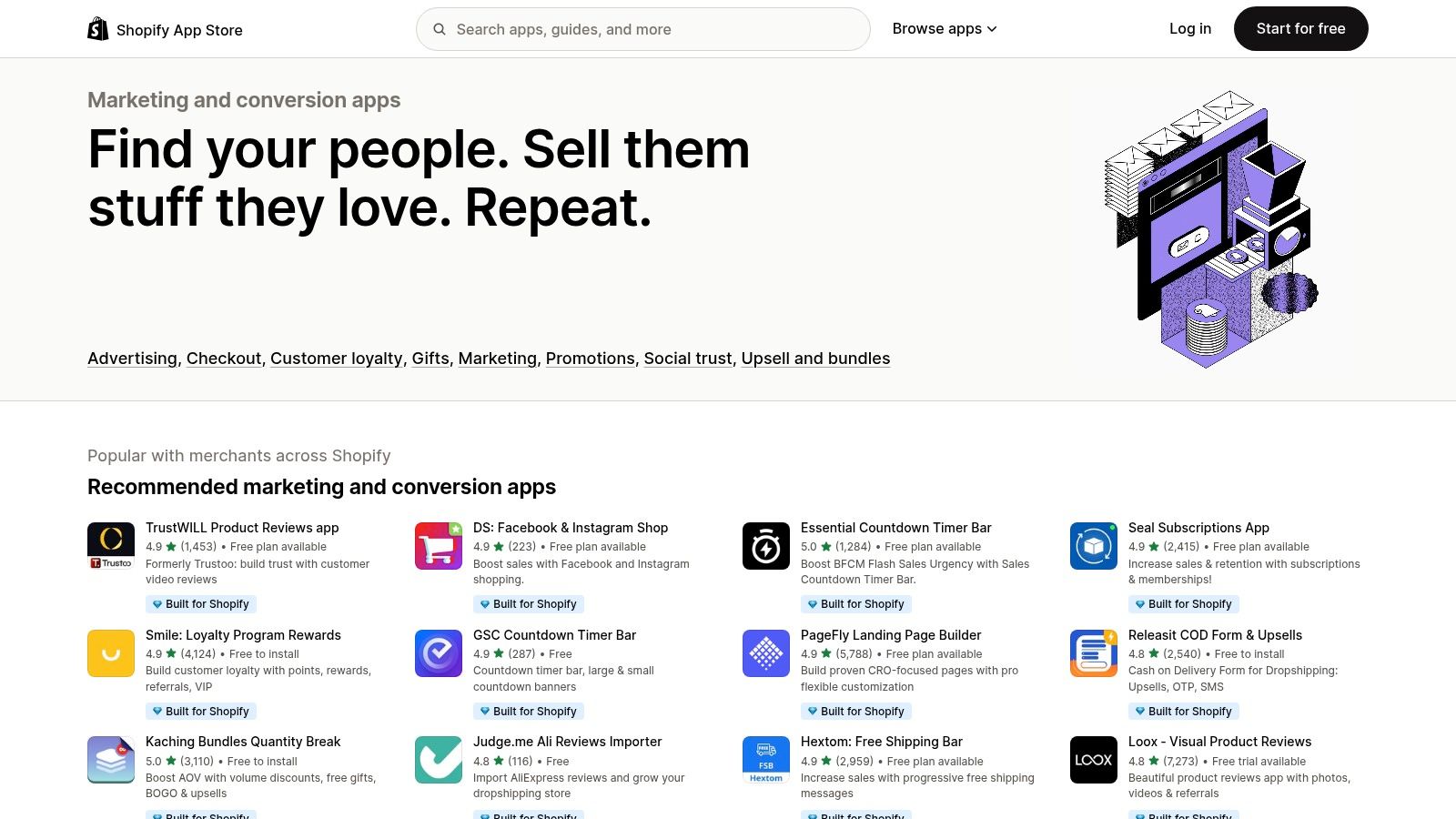Select the Judge.me Ali Reviews Importer icon

tap(438, 759)
